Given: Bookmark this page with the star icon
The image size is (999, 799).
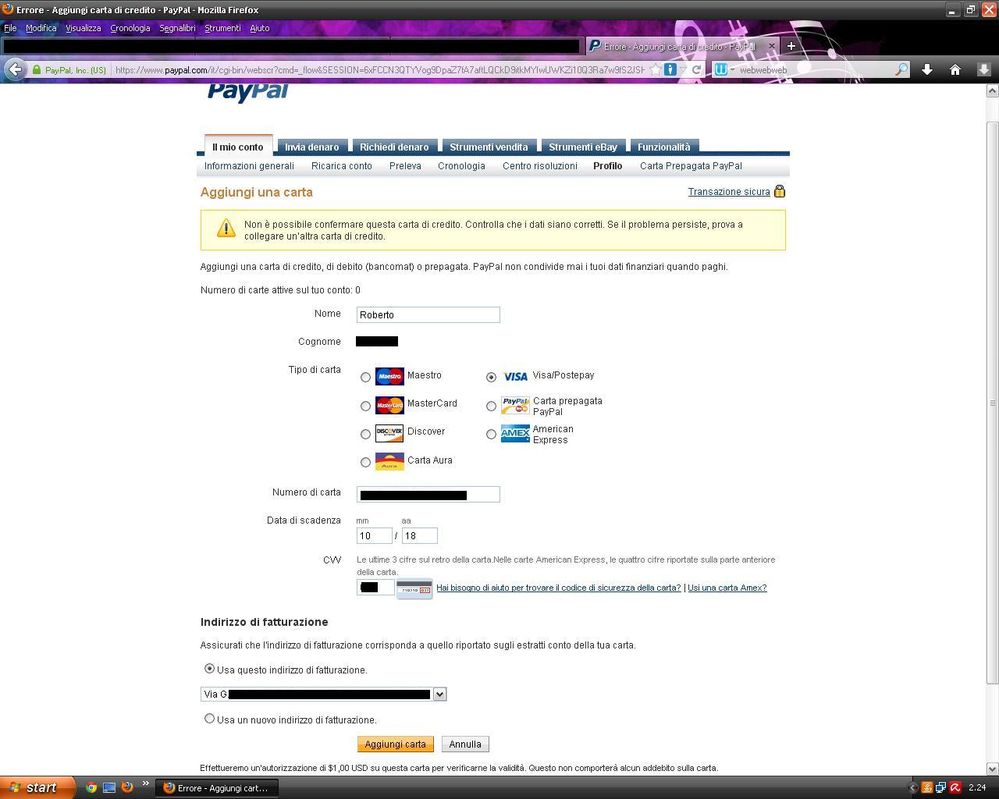Looking at the screenshot, I should (656, 69).
